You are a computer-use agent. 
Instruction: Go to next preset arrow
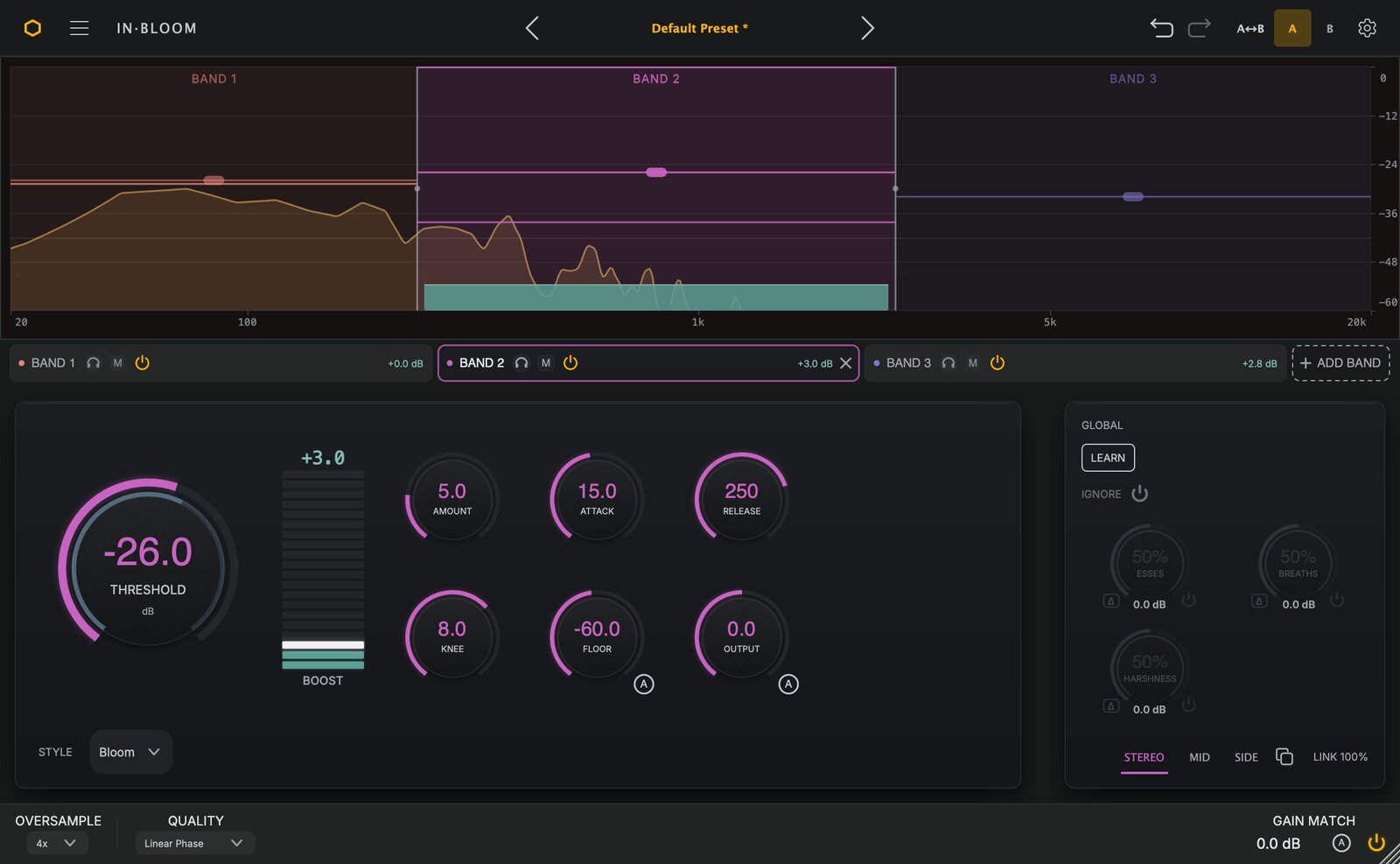867,28
